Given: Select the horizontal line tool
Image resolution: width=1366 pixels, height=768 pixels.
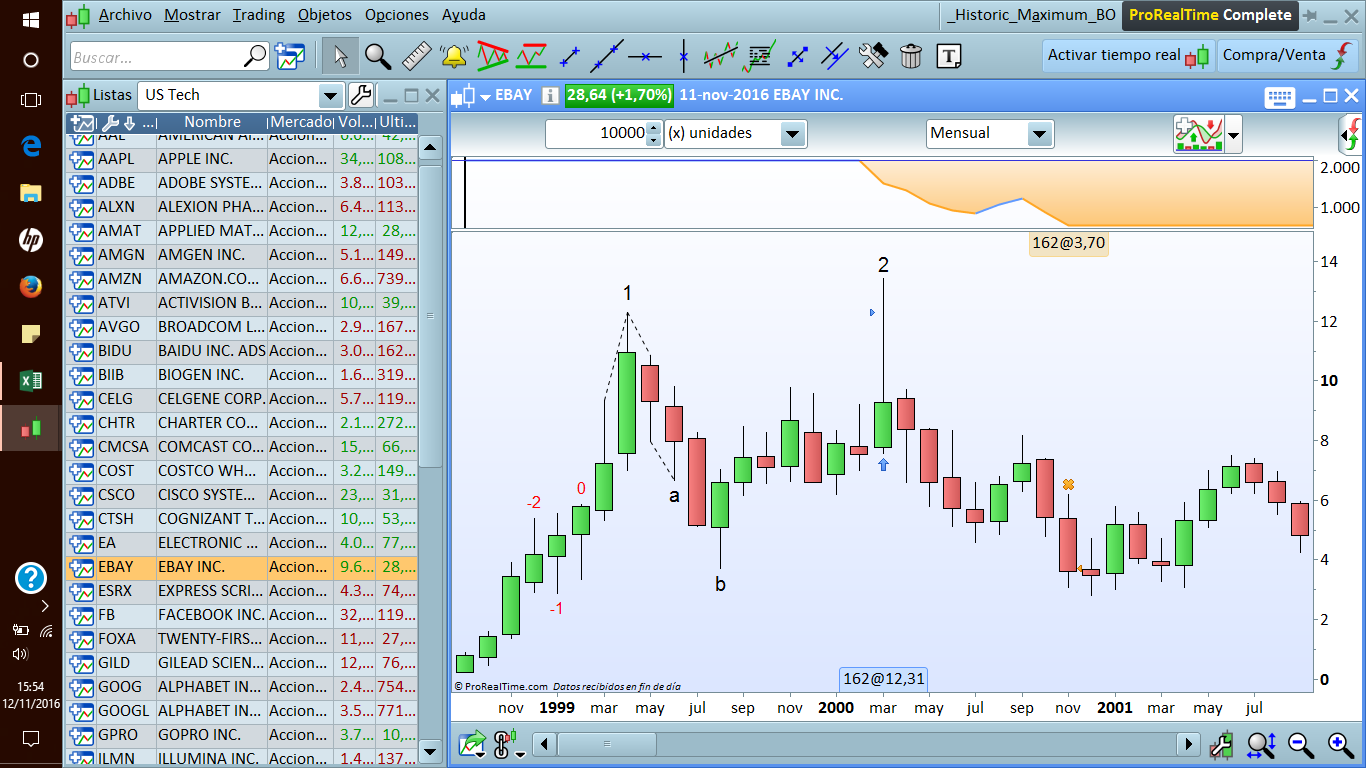Looking at the screenshot, I should (x=645, y=56).
